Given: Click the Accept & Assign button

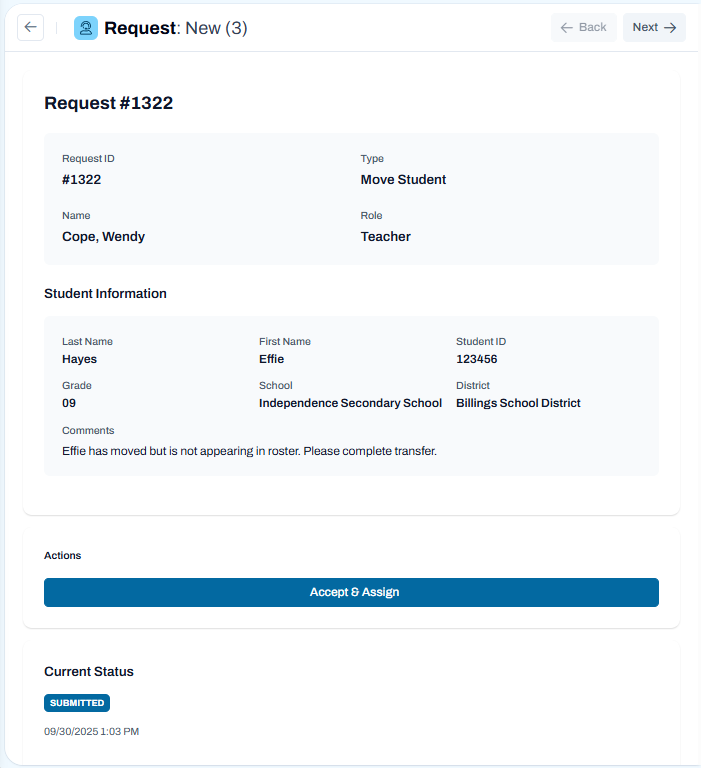Looking at the screenshot, I should coord(351,592).
